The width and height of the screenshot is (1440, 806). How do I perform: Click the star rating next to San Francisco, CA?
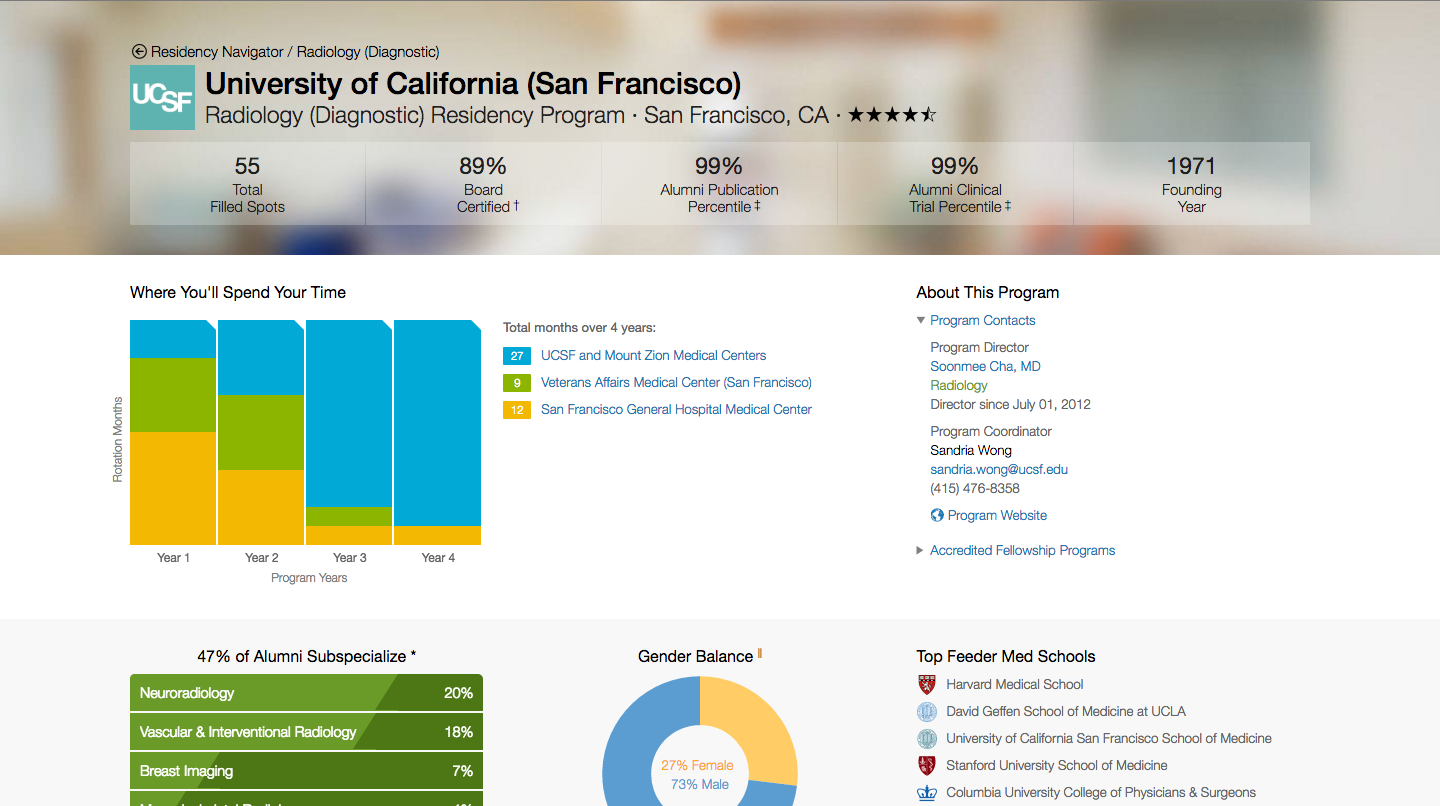(892, 115)
